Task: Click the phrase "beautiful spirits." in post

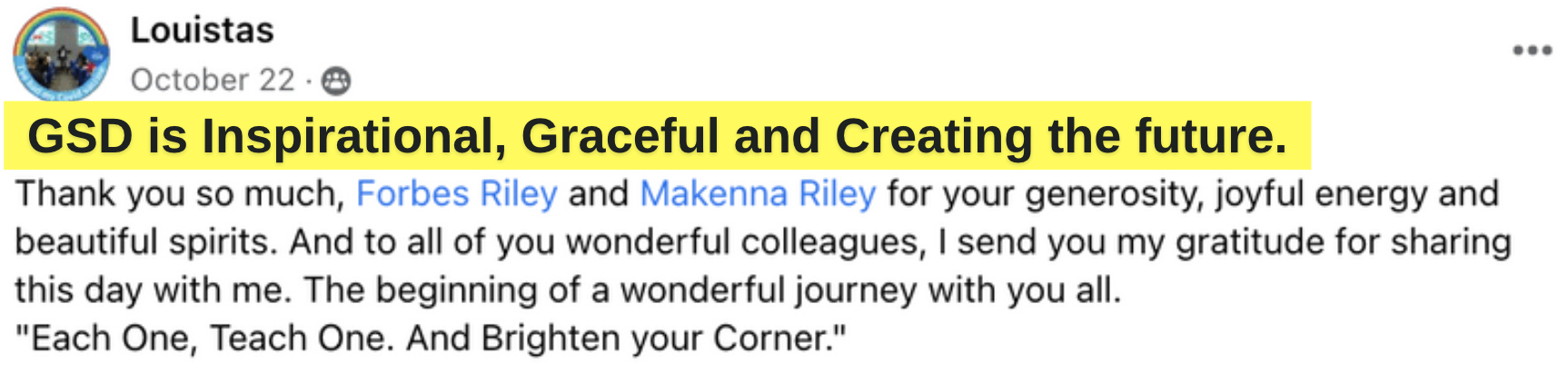Action: [x=146, y=242]
